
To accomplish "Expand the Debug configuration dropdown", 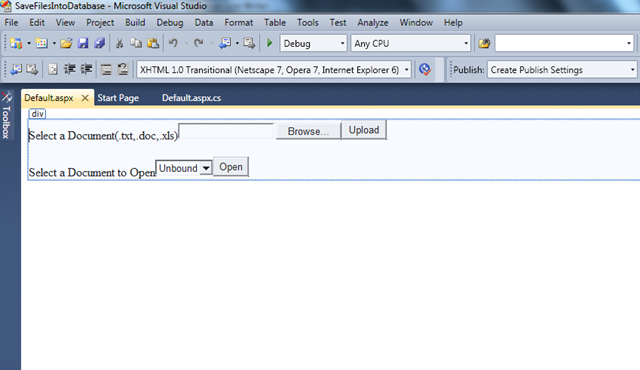I will [342, 44].
